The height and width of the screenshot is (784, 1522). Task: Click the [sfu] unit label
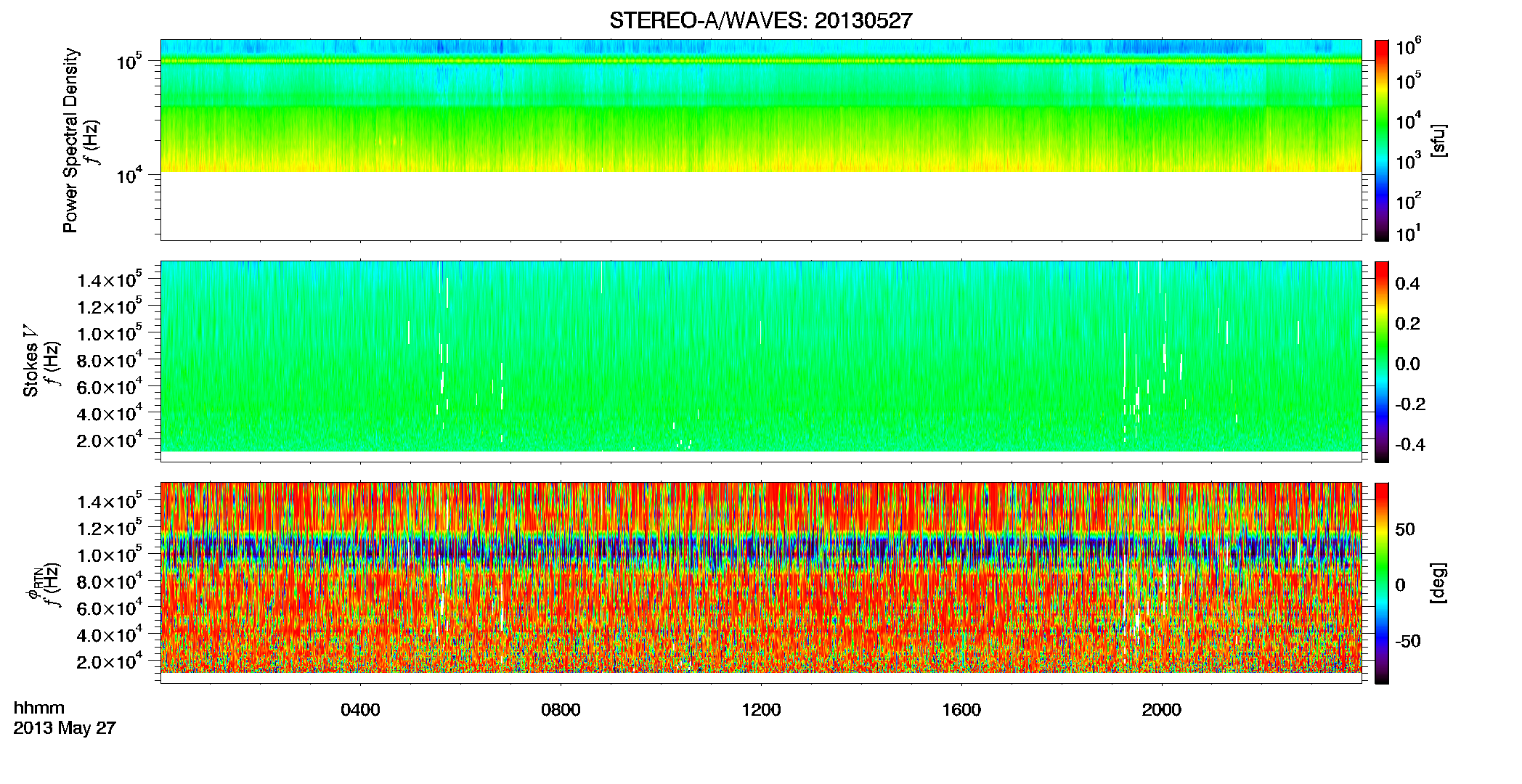tap(1438, 141)
